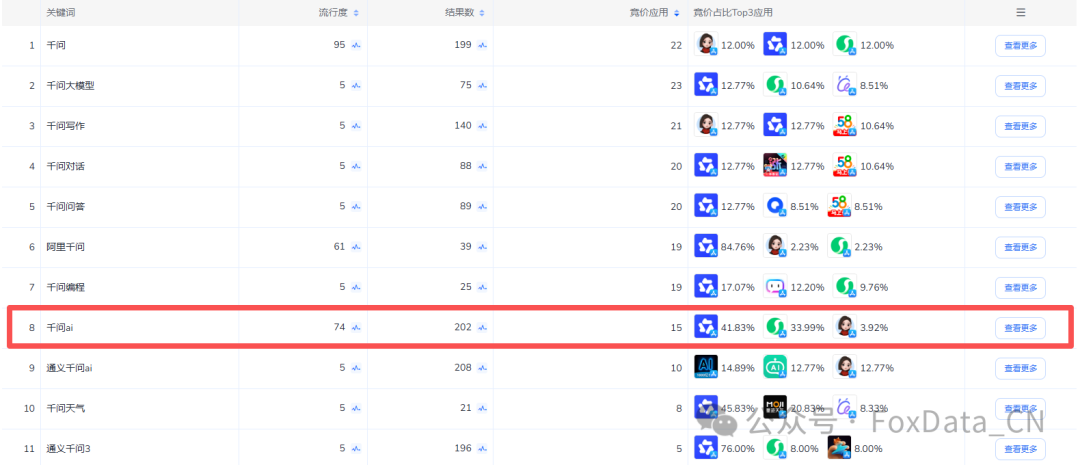This screenshot has height=465, width=1080.
Task: Click first app icon in 千问 row
Action: point(706,44)
